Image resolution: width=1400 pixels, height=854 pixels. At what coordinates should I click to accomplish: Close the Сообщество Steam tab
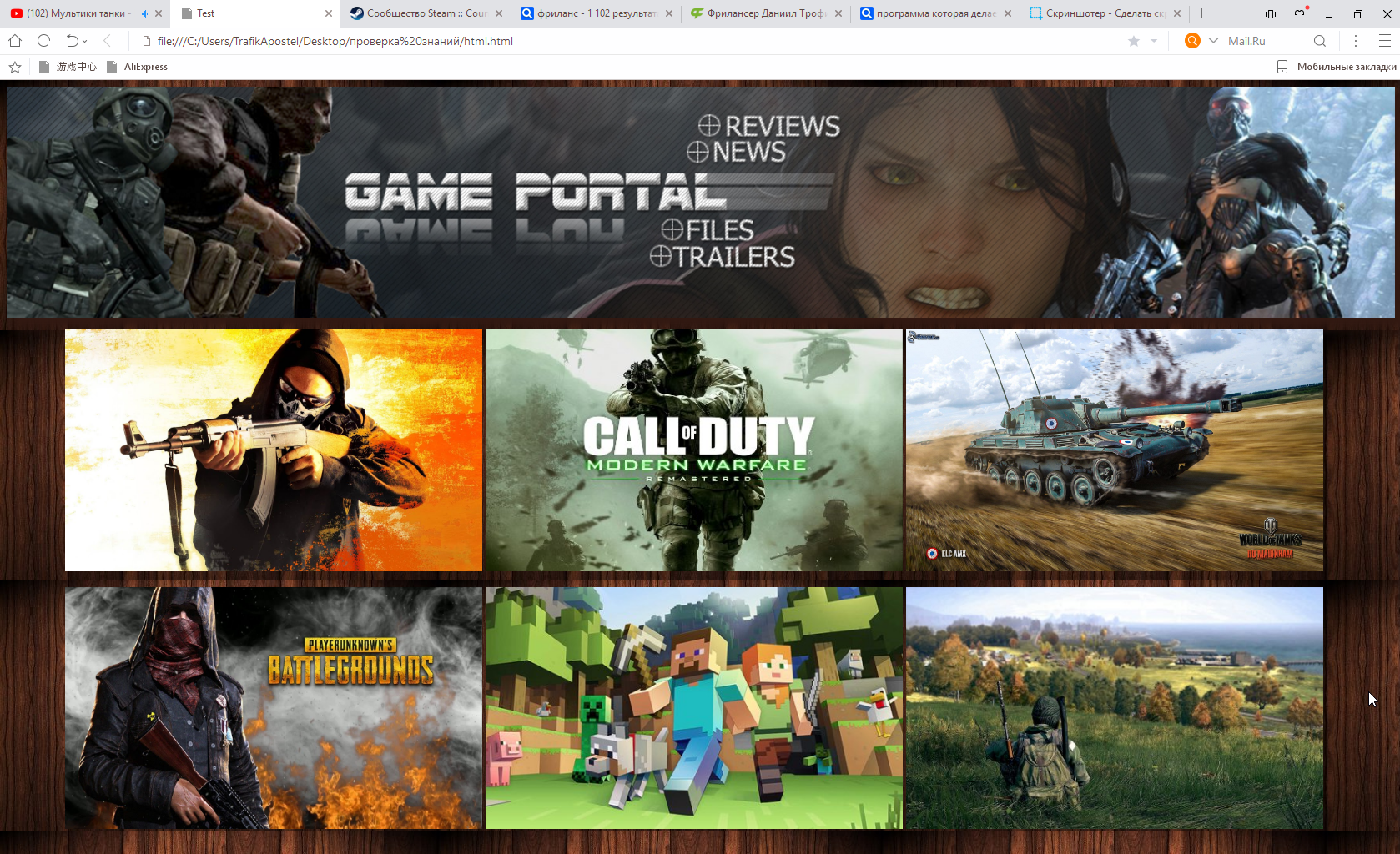(x=499, y=13)
